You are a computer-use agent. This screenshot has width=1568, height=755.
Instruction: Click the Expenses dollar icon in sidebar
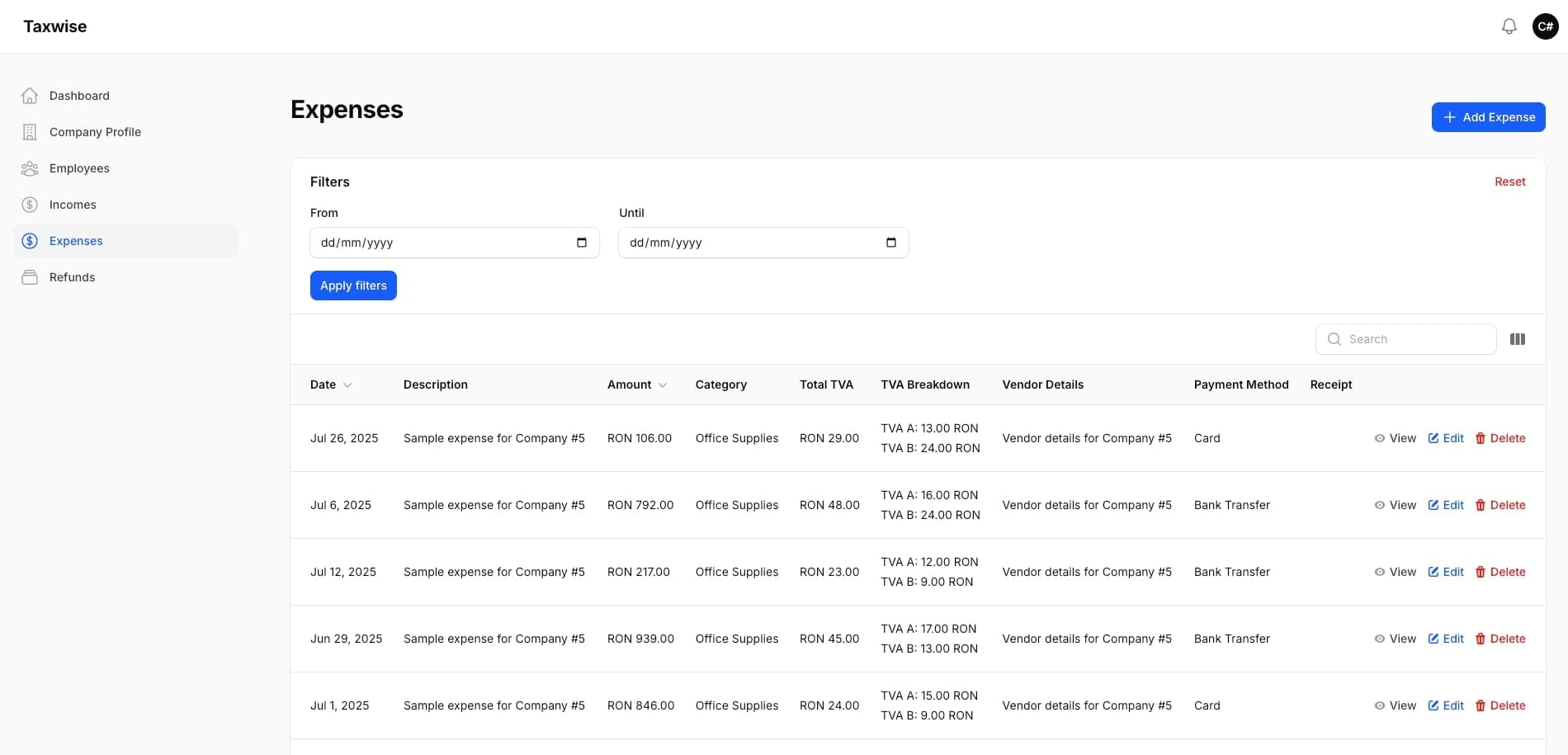click(30, 241)
